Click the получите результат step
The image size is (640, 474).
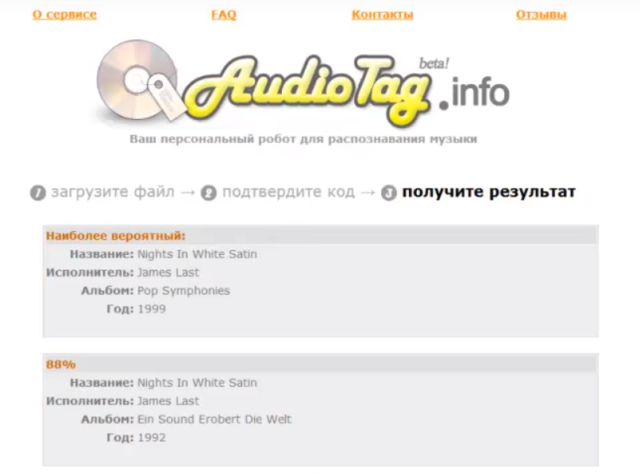coord(489,192)
